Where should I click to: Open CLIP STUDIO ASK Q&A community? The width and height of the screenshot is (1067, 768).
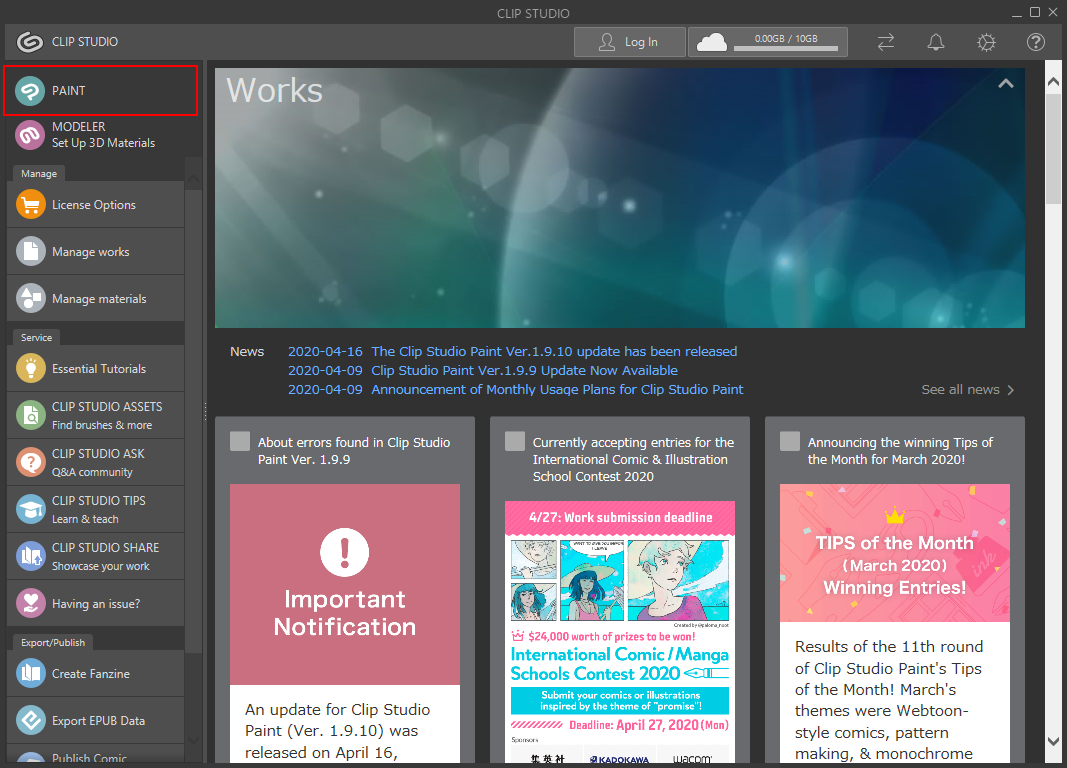(100, 462)
